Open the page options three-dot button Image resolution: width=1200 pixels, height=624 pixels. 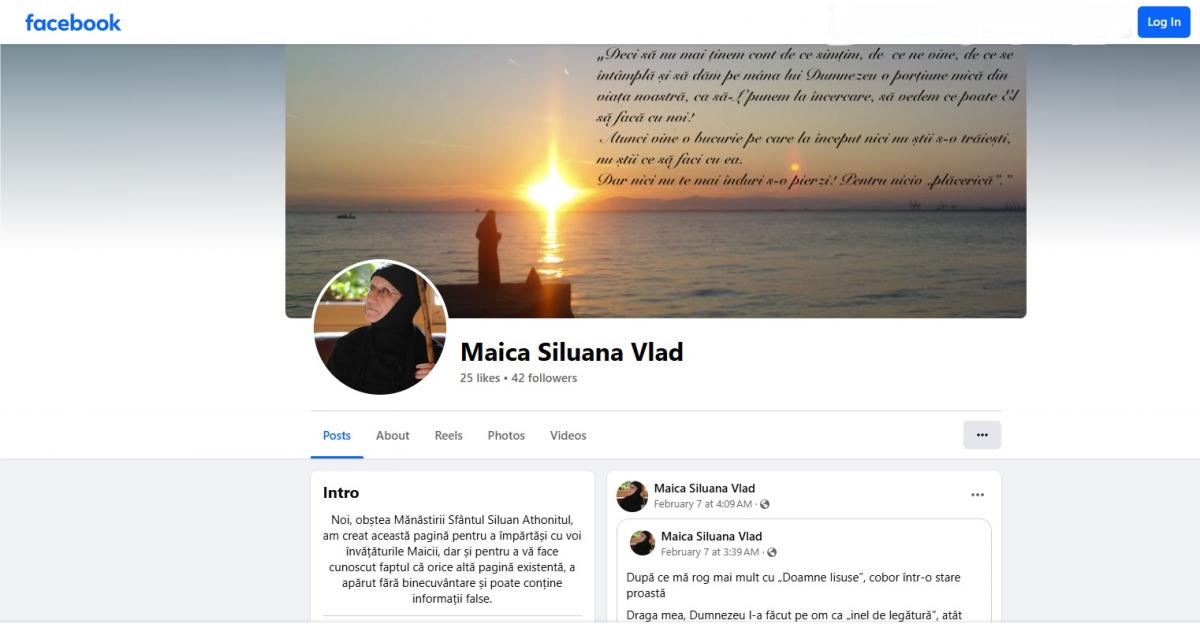[982, 435]
